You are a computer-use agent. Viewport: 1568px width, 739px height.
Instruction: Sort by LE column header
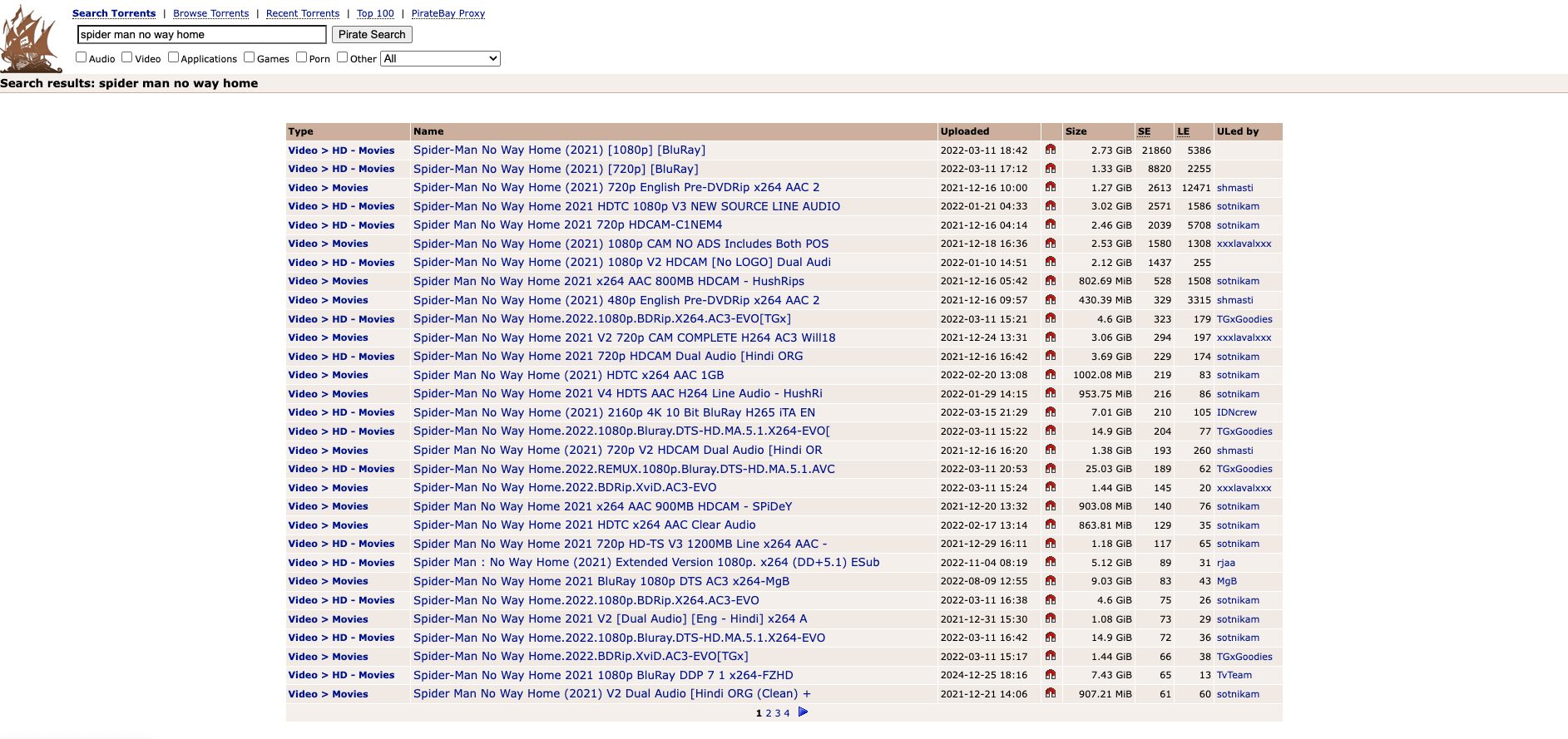1183,131
